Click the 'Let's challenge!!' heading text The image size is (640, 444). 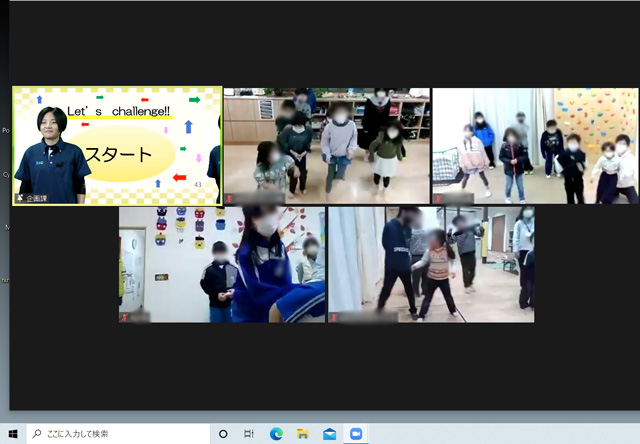pos(118,110)
